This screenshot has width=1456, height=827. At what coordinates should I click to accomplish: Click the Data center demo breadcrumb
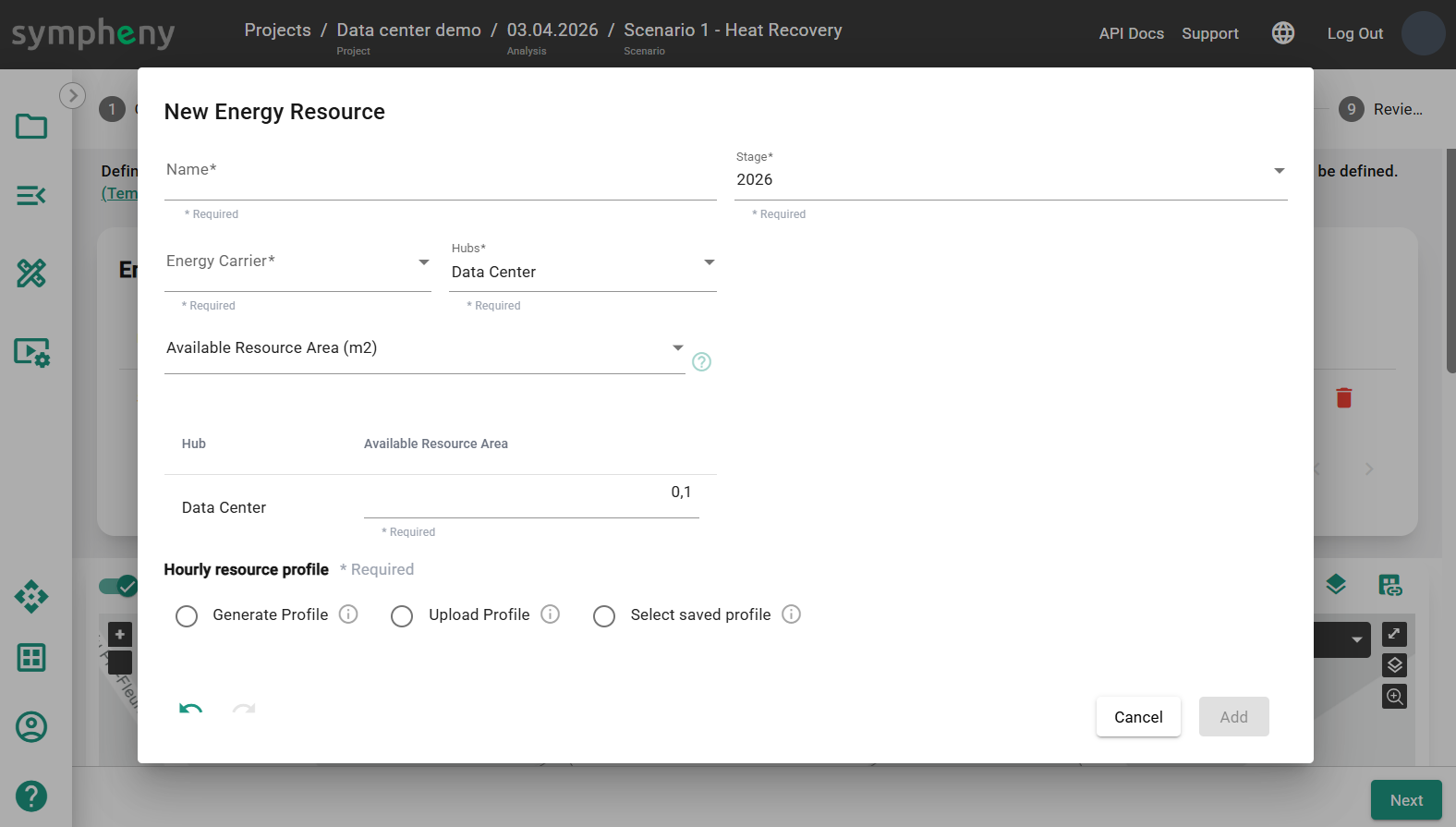pyautogui.click(x=408, y=30)
